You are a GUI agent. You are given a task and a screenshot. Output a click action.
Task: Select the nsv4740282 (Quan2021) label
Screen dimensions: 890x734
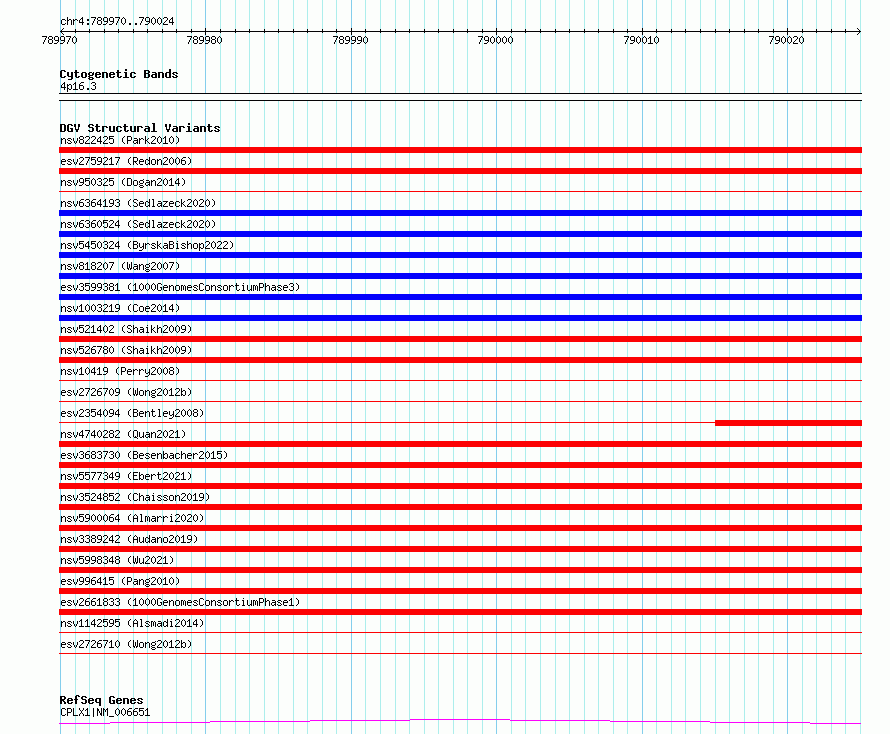pyautogui.click(x=123, y=434)
